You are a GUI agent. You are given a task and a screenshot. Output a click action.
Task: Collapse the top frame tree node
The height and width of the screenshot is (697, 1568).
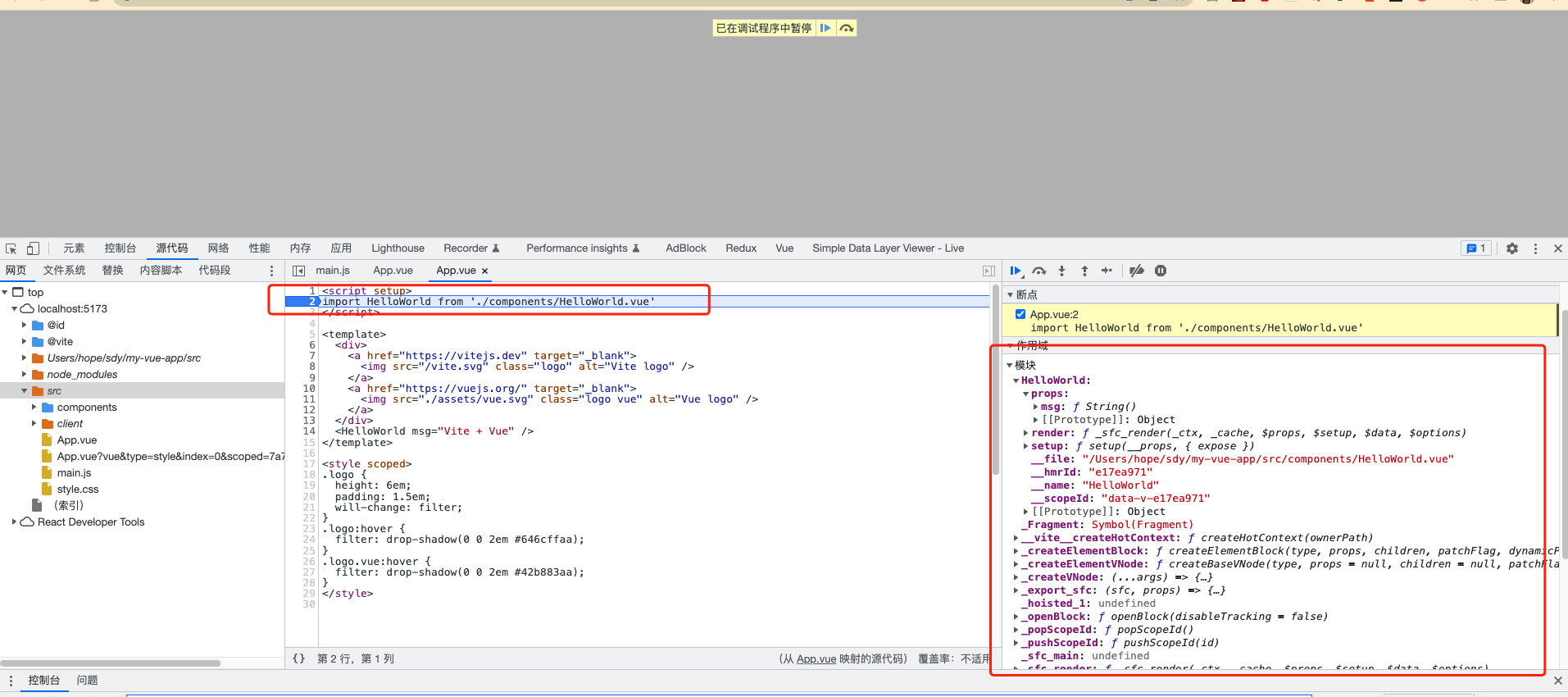[x=5, y=292]
